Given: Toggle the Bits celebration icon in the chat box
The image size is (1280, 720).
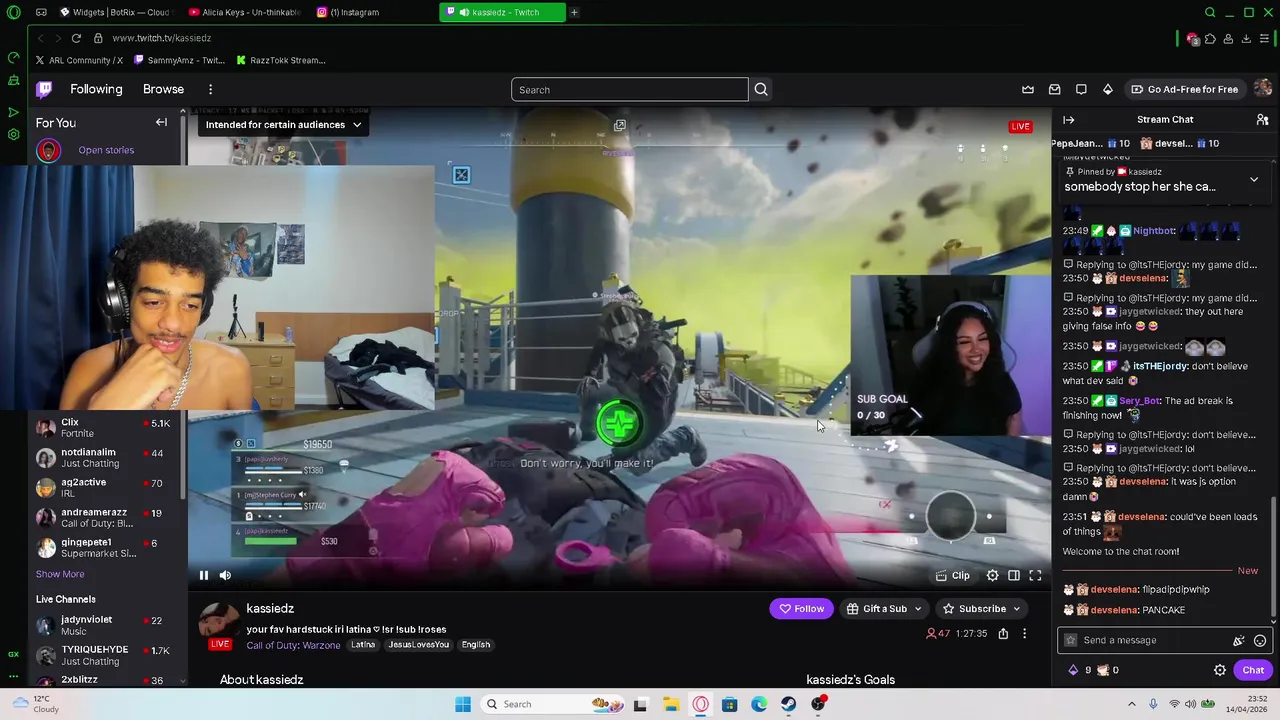Looking at the screenshot, I should [1239, 641].
